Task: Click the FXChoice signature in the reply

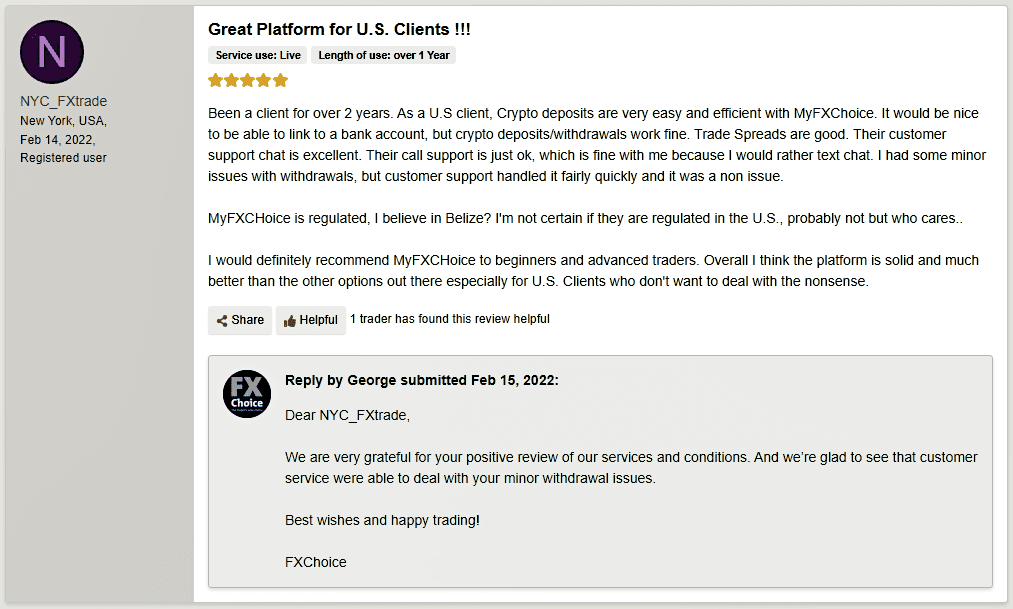Action: (316, 563)
